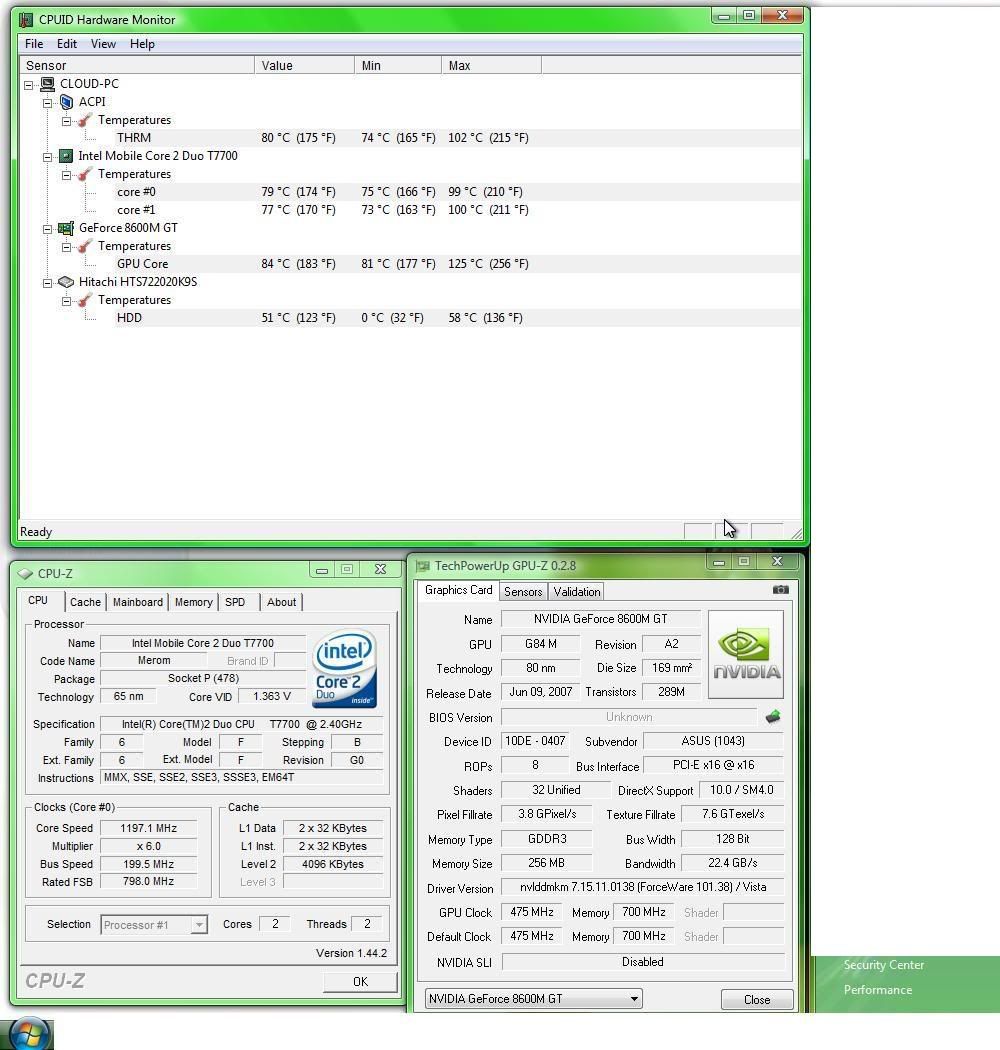This screenshot has width=1000, height=1050.
Task: Click the Max column header
Action: coord(491,66)
